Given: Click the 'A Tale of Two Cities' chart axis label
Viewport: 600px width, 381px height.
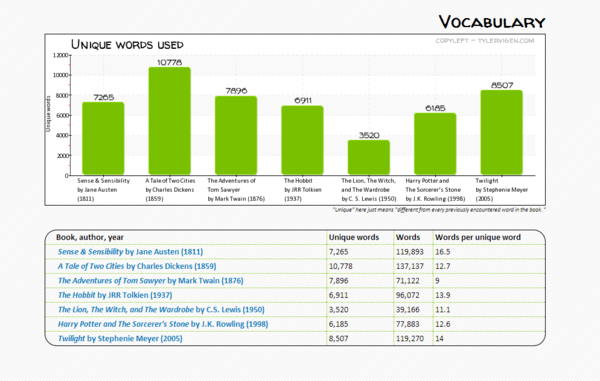Looking at the screenshot, I should point(170,189).
